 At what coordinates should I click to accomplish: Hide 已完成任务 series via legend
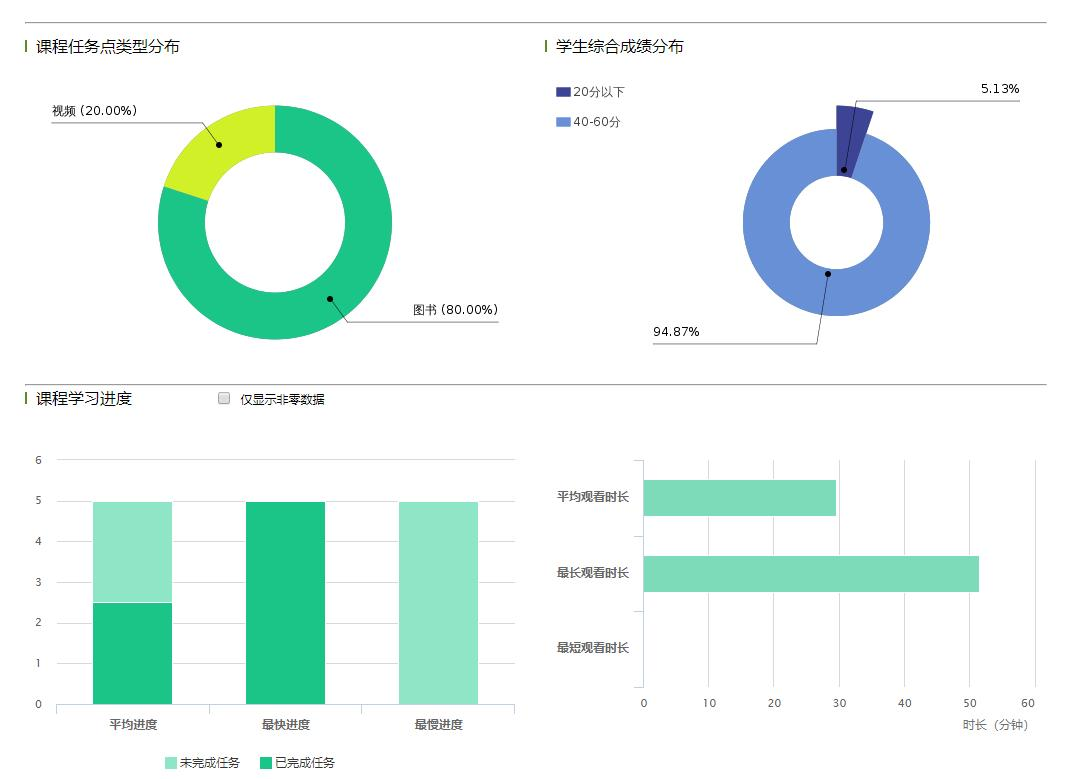click(x=297, y=763)
